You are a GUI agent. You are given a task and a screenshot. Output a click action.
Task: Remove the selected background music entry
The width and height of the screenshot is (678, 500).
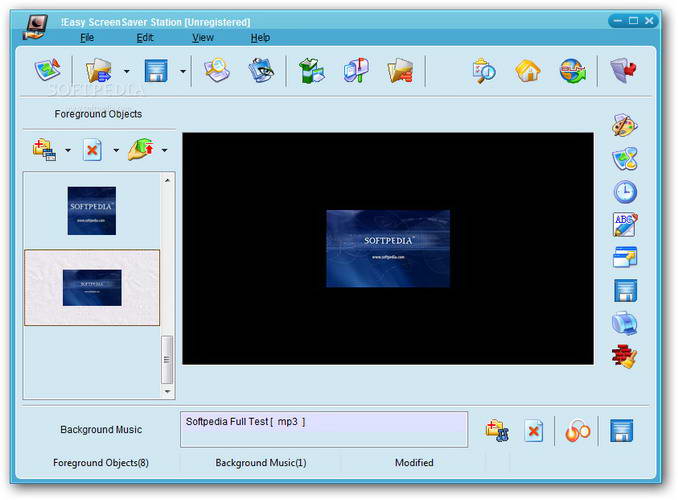[534, 430]
